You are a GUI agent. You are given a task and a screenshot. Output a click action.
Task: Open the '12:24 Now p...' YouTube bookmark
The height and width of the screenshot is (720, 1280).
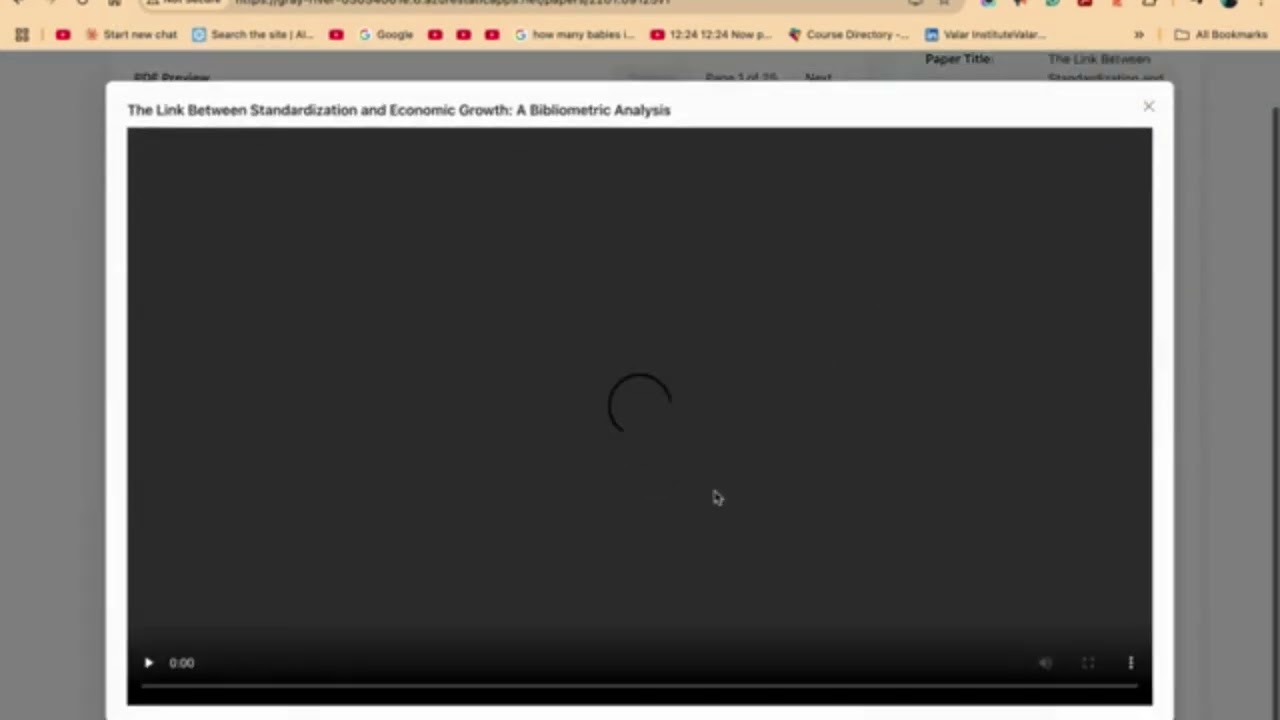(x=711, y=35)
